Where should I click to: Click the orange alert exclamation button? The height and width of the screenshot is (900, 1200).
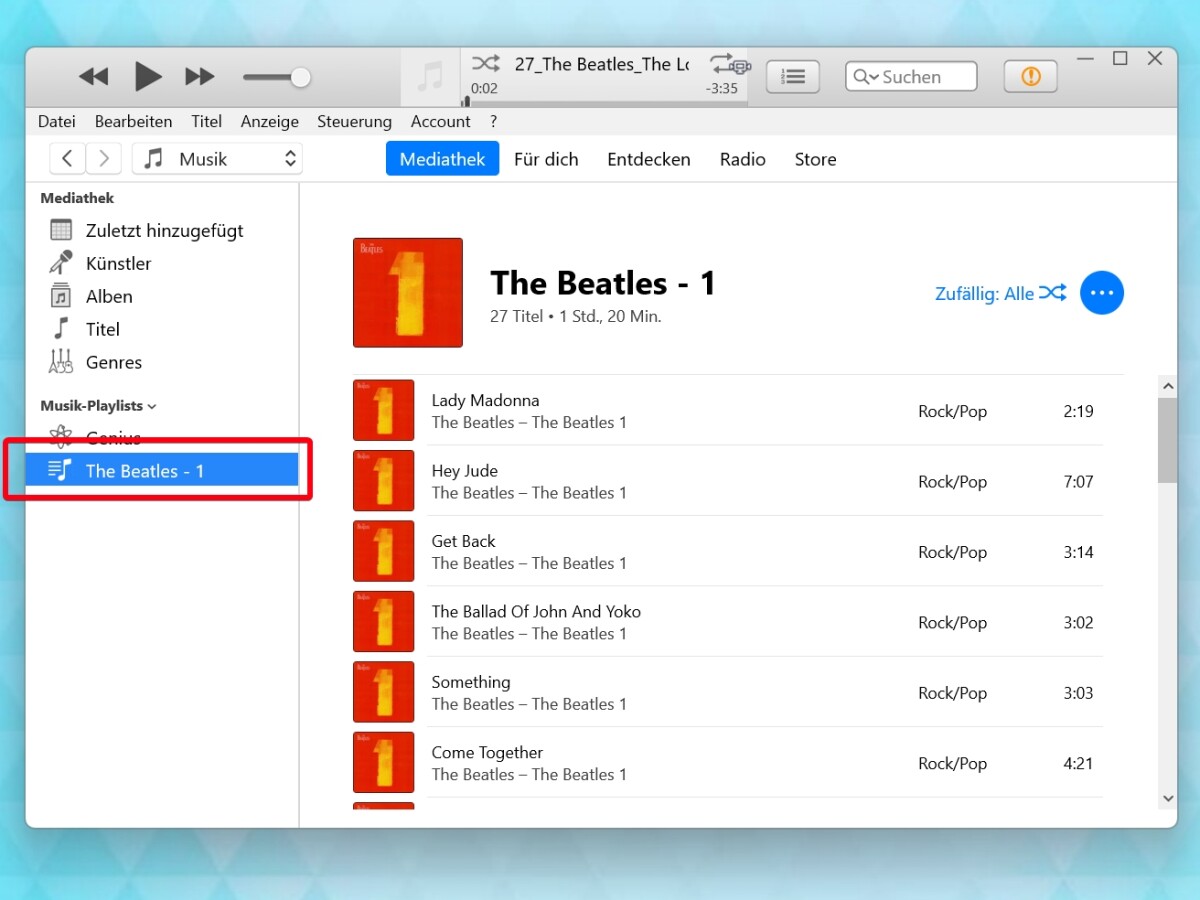[1031, 77]
